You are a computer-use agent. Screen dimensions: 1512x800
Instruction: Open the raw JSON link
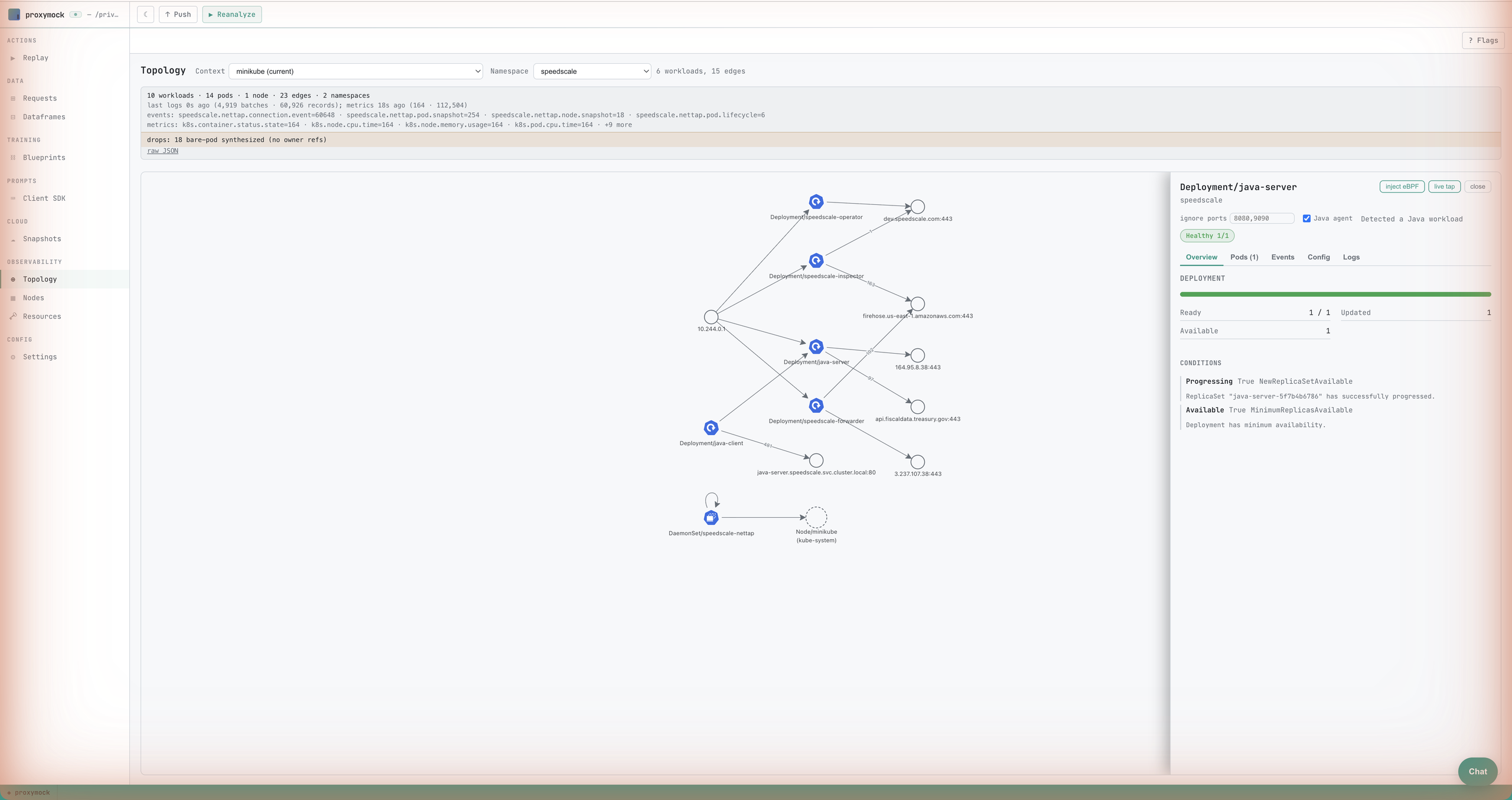coord(162,151)
